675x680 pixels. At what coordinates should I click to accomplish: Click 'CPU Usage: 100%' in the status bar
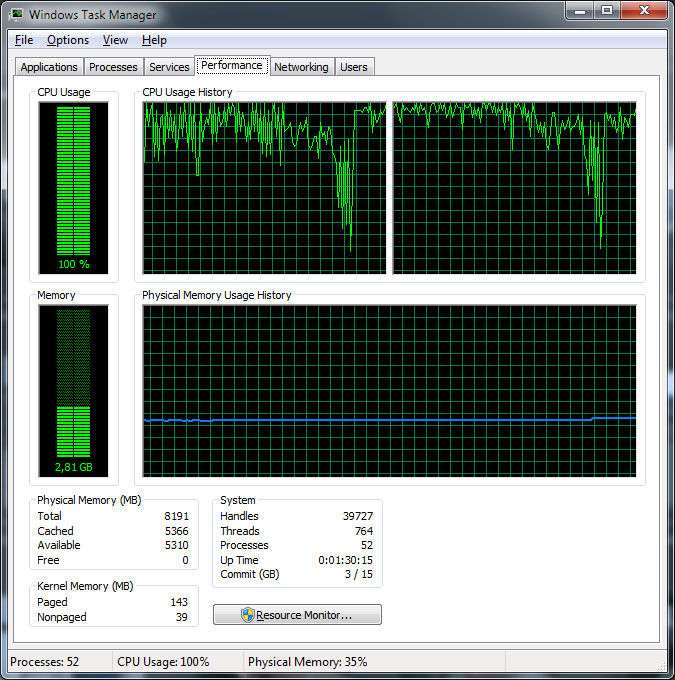pyautogui.click(x=163, y=662)
